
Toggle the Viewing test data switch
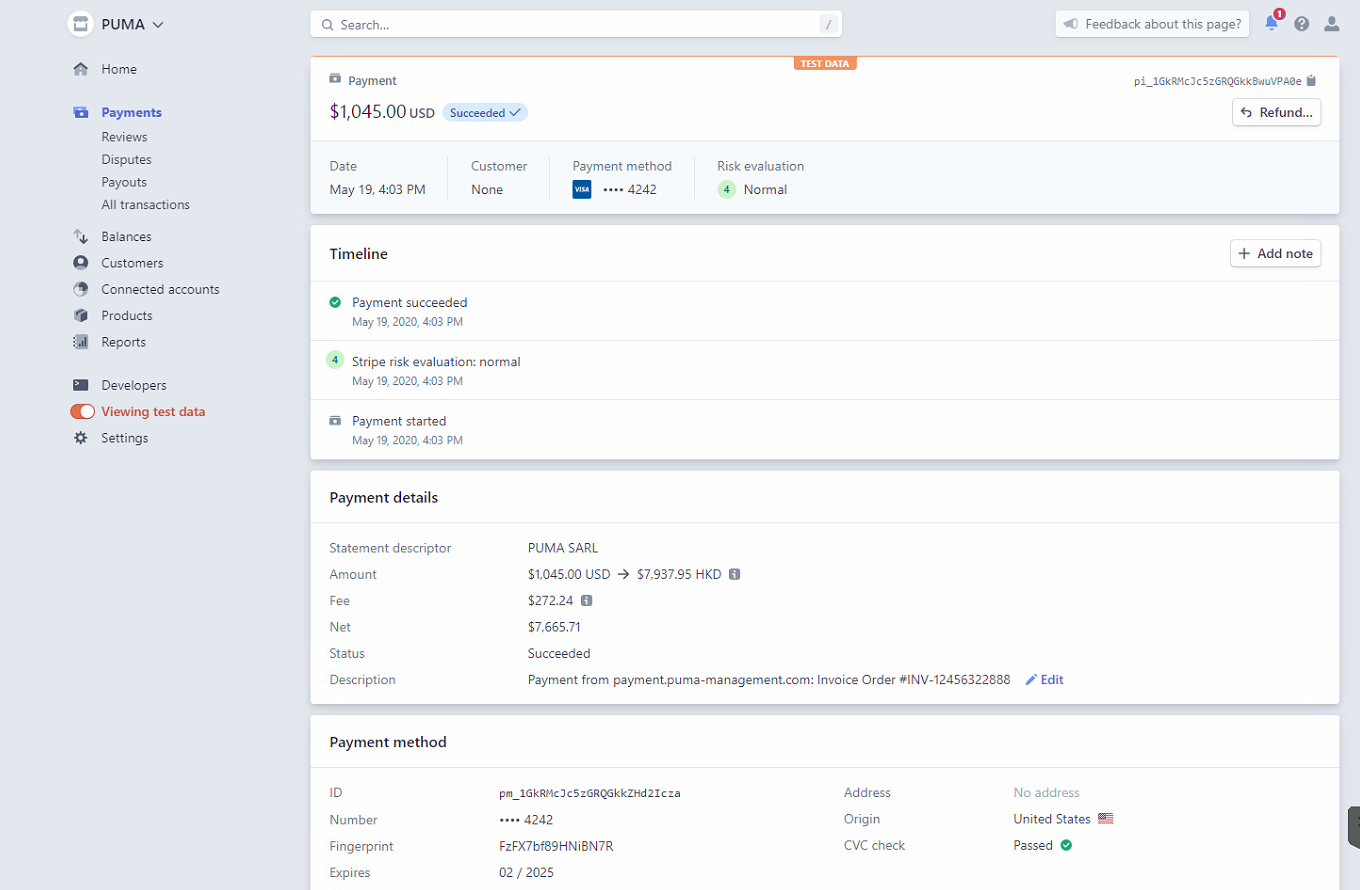[82, 412]
